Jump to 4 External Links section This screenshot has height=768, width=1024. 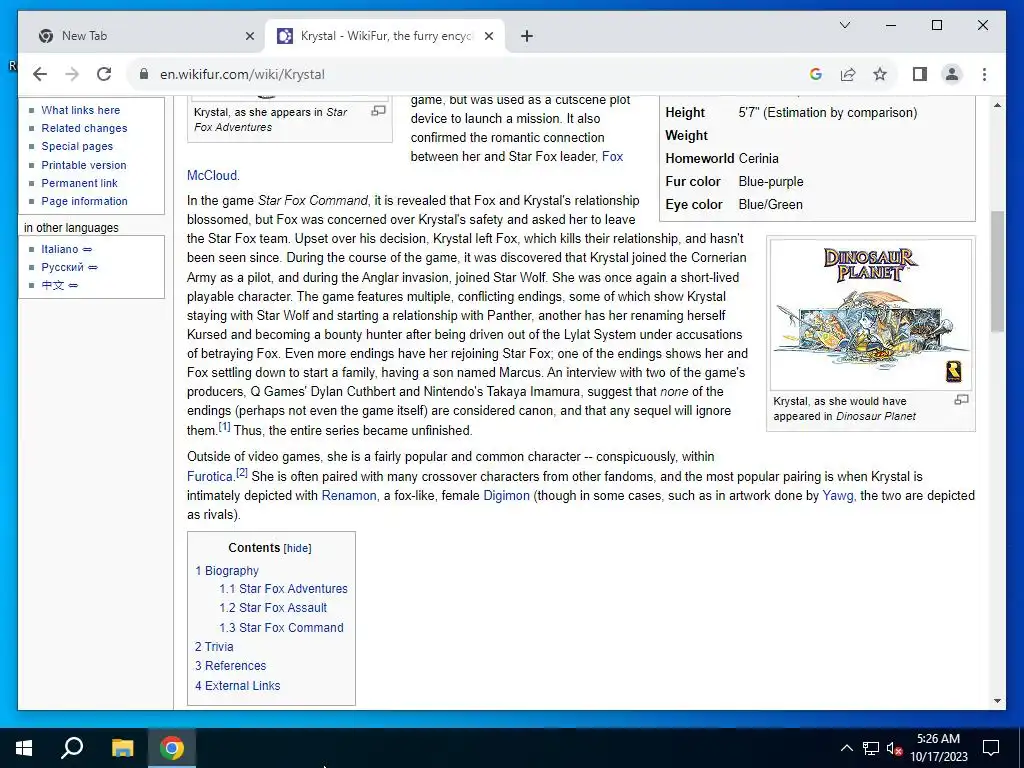point(237,686)
